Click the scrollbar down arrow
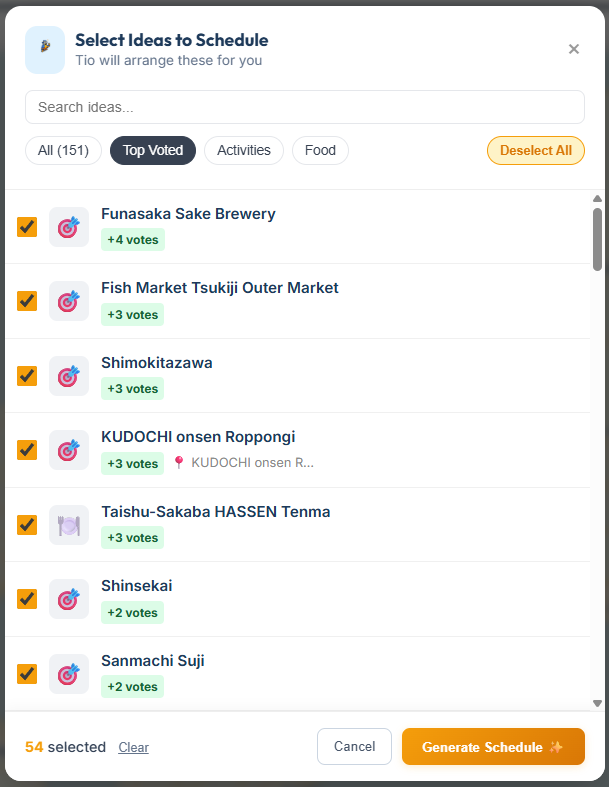Image resolution: width=609 pixels, height=787 pixels. [597, 703]
